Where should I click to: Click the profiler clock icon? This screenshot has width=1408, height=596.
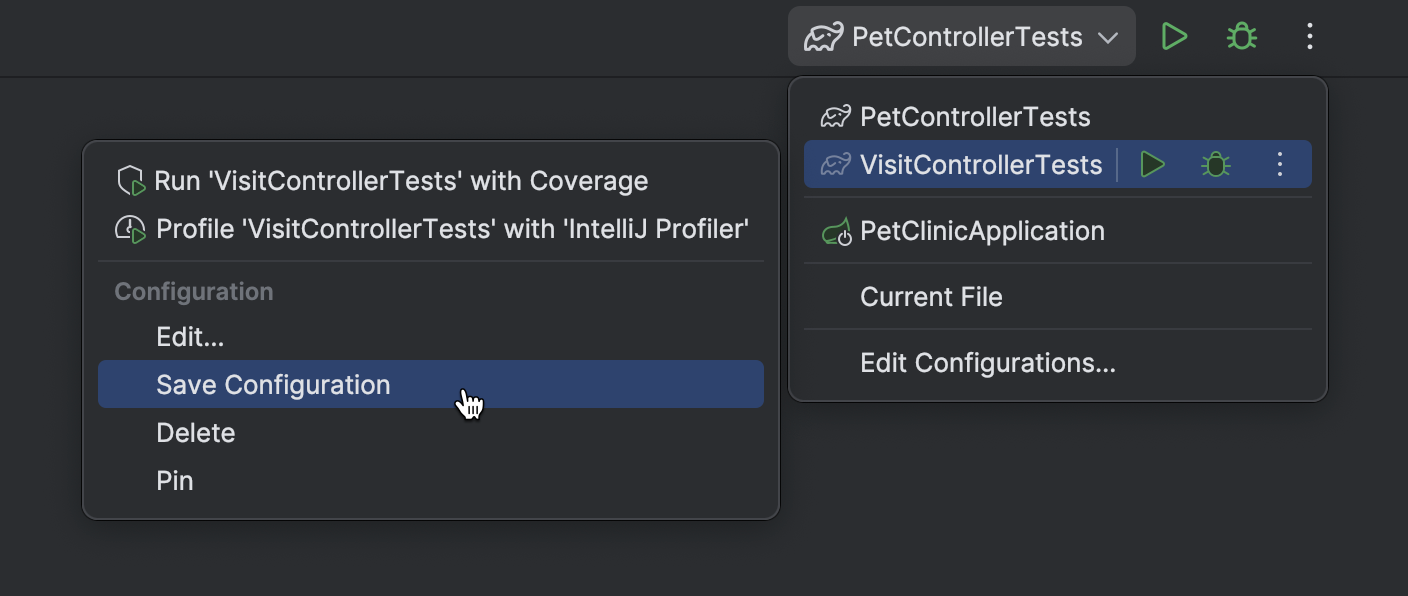pos(131,229)
